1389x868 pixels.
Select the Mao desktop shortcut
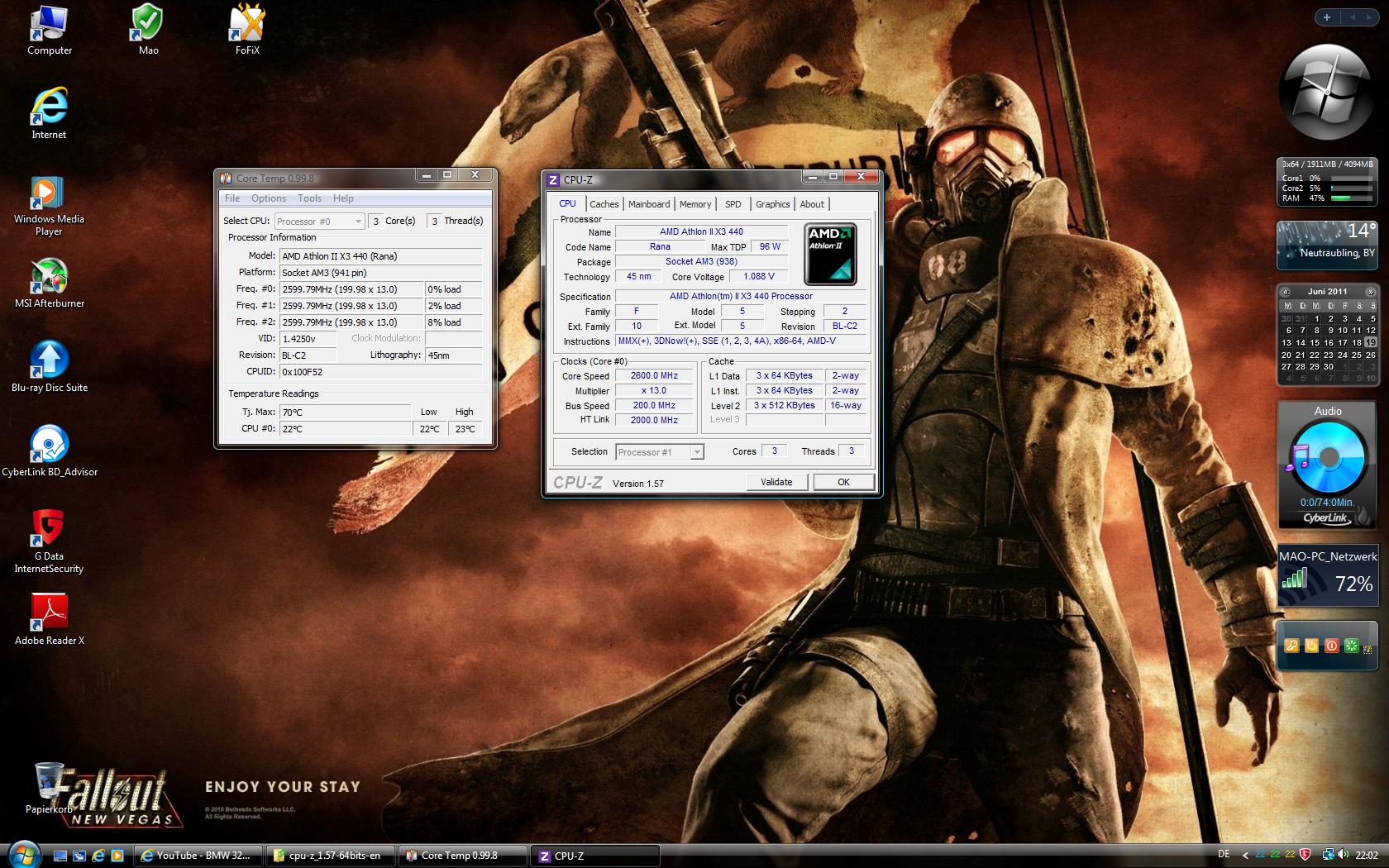coord(148,30)
